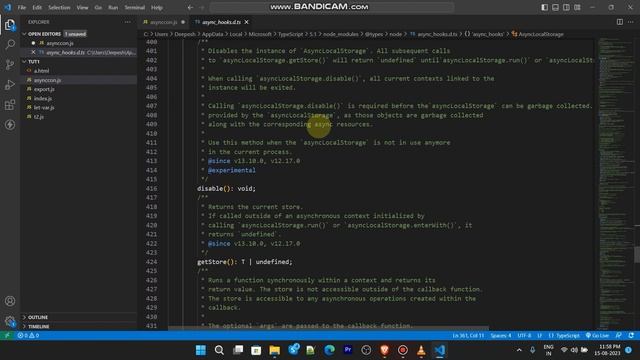
Task: Toggle bottom panel layout button
Action: click(556, 7)
